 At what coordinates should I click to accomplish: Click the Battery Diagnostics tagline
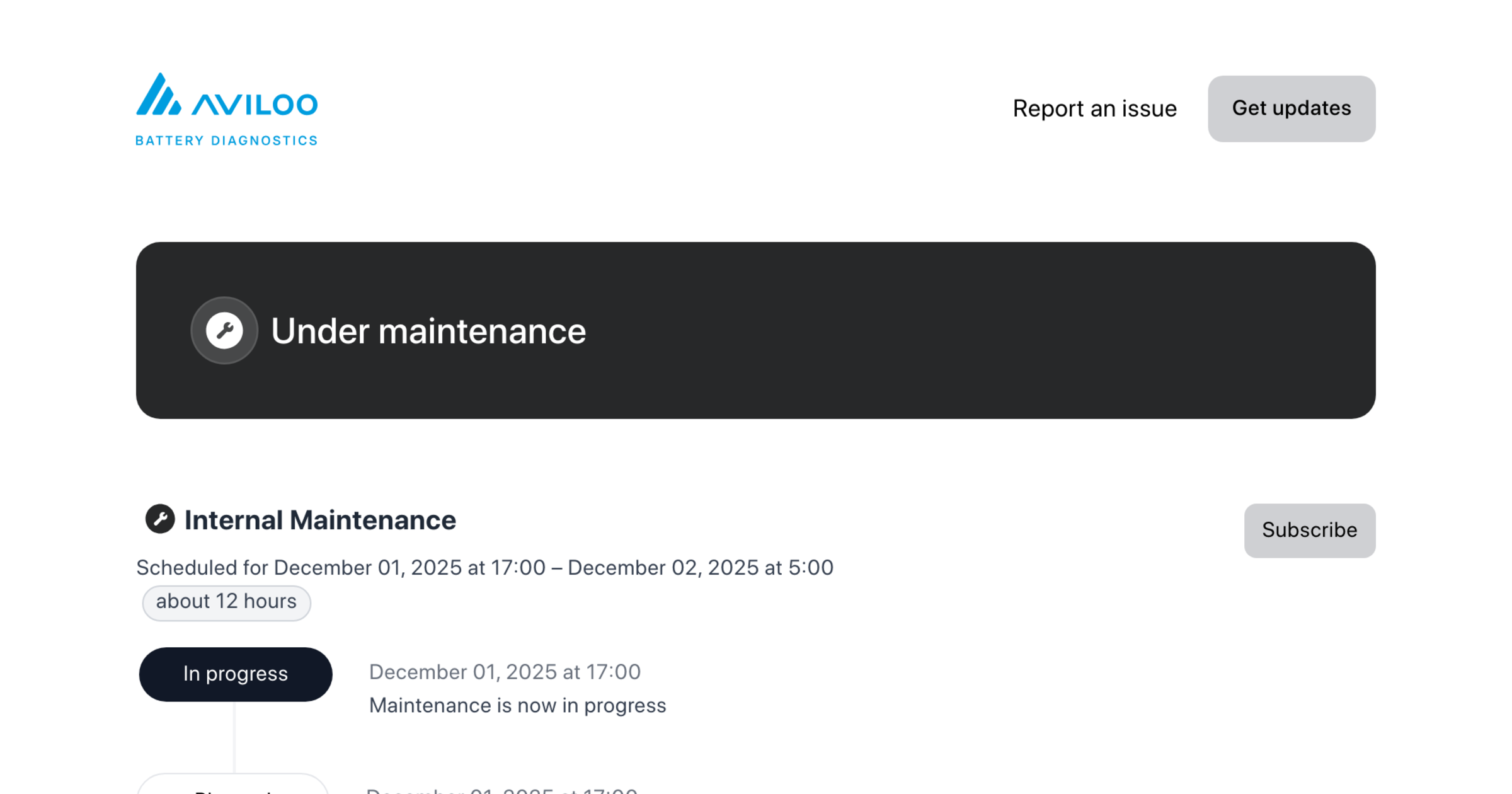(x=226, y=141)
